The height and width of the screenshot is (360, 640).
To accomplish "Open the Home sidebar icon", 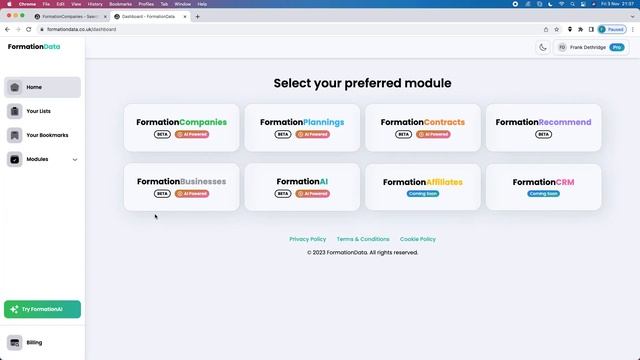I will click(x=15, y=87).
